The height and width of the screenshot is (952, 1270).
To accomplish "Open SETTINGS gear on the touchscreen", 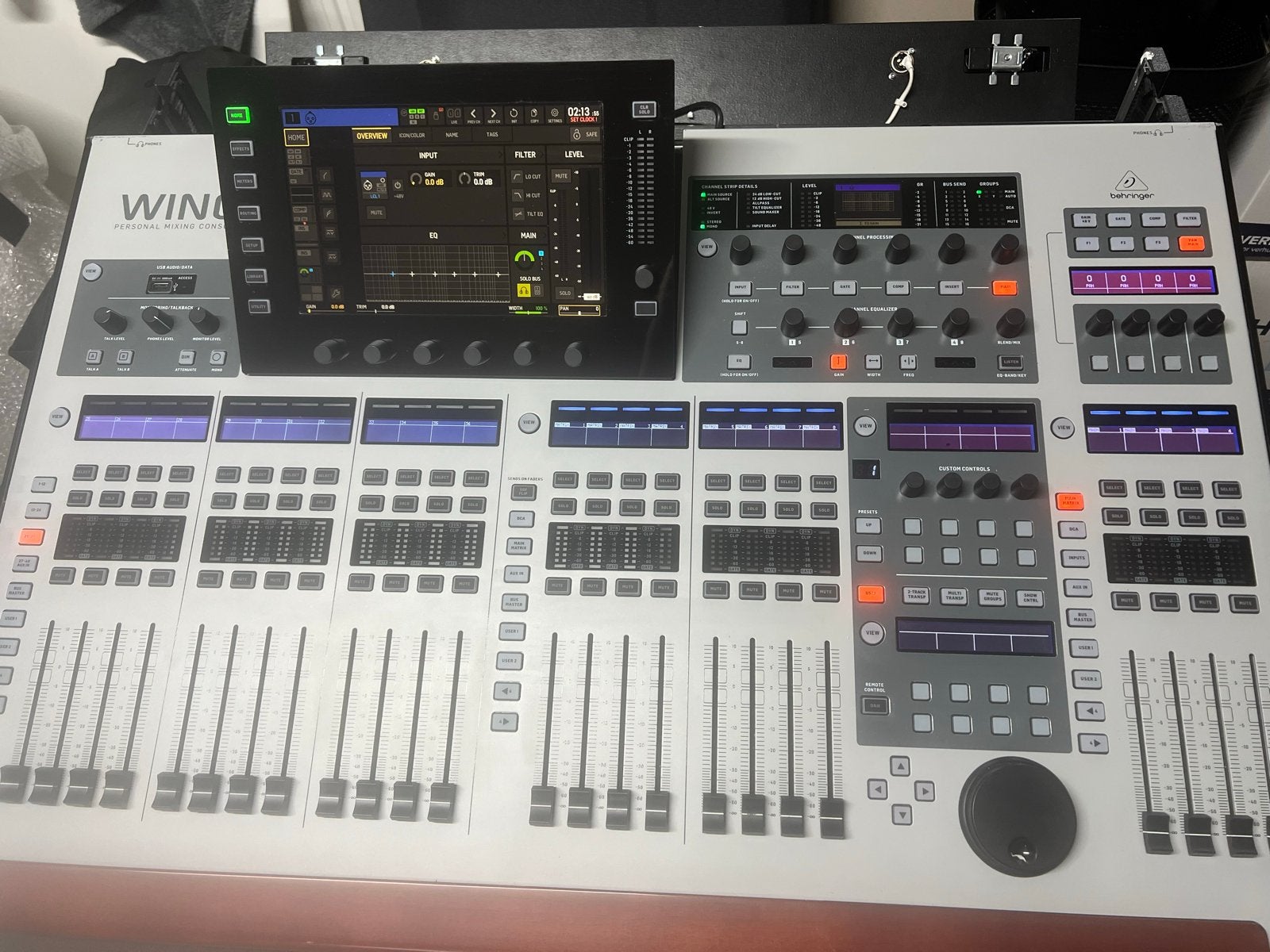I will [555, 114].
